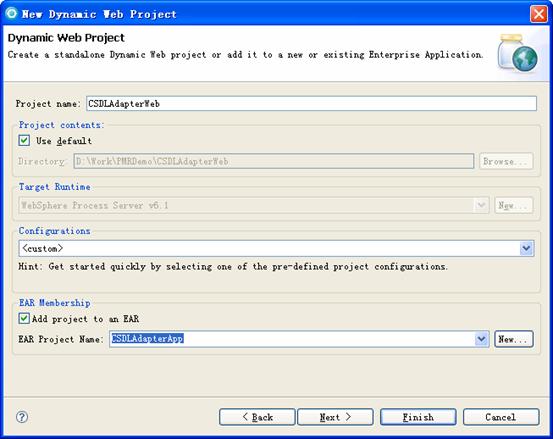Click the Browse button for Directory
This screenshot has width=553, height=439.
pos(506,161)
